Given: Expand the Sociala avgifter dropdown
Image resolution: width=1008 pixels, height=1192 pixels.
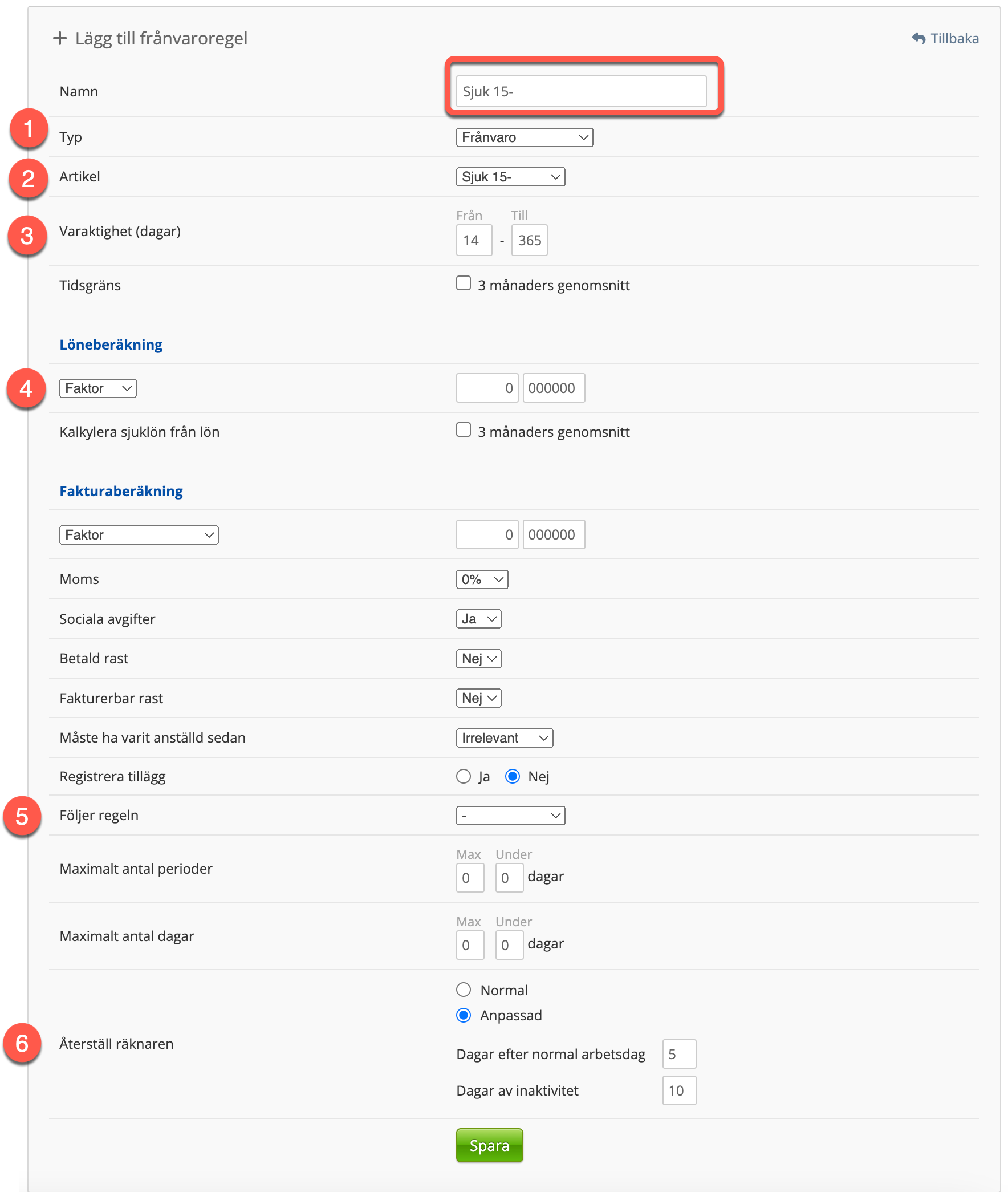Looking at the screenshot, I should click(x=478, y=619).
